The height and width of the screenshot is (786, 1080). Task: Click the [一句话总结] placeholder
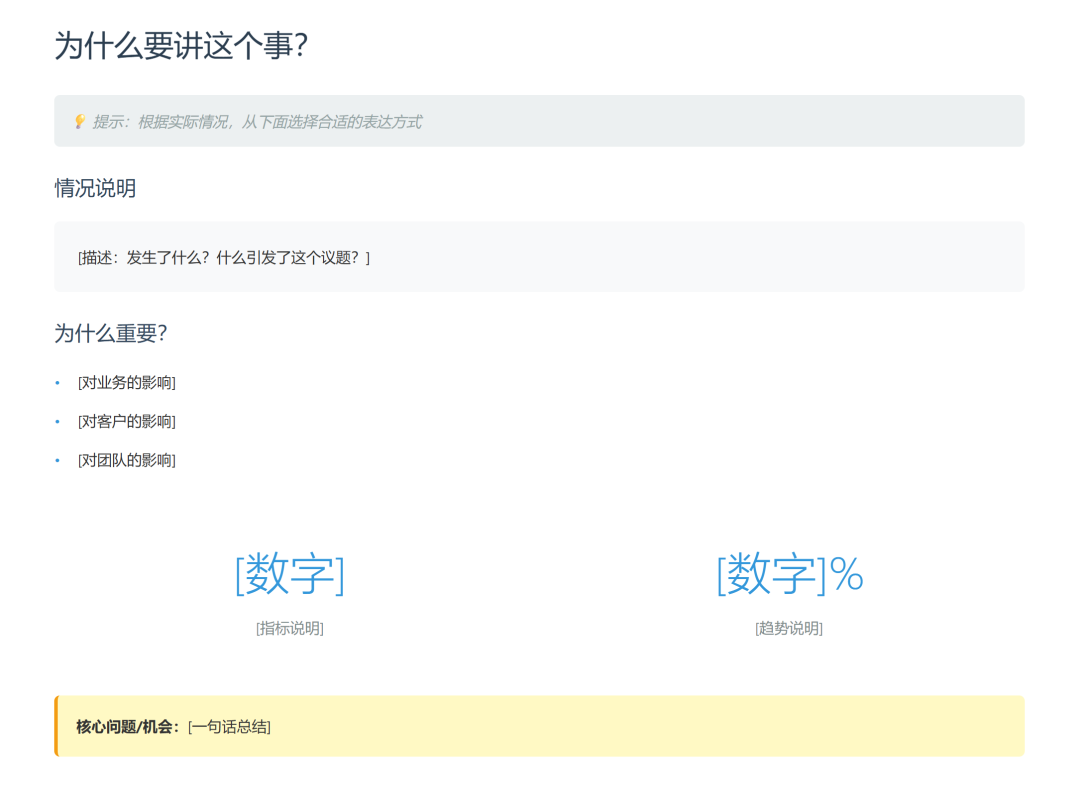[229, 727]
